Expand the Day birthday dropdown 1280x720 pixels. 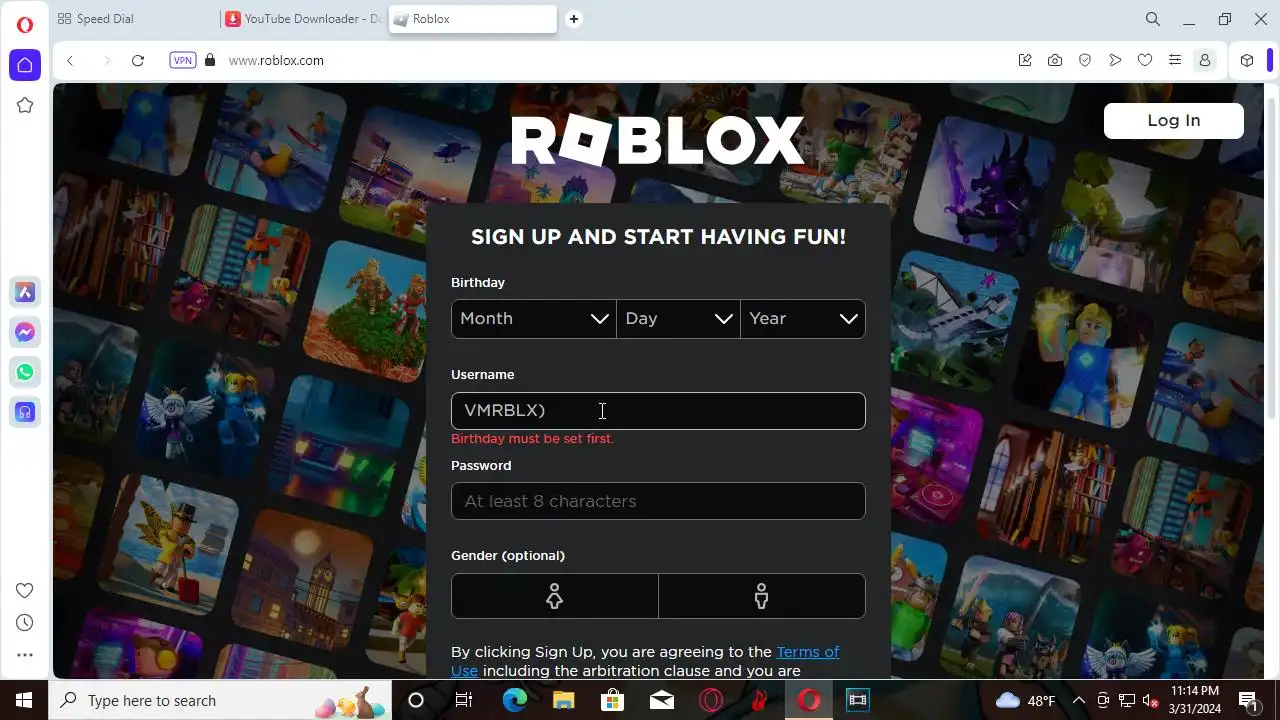click(x=678, y=318)
